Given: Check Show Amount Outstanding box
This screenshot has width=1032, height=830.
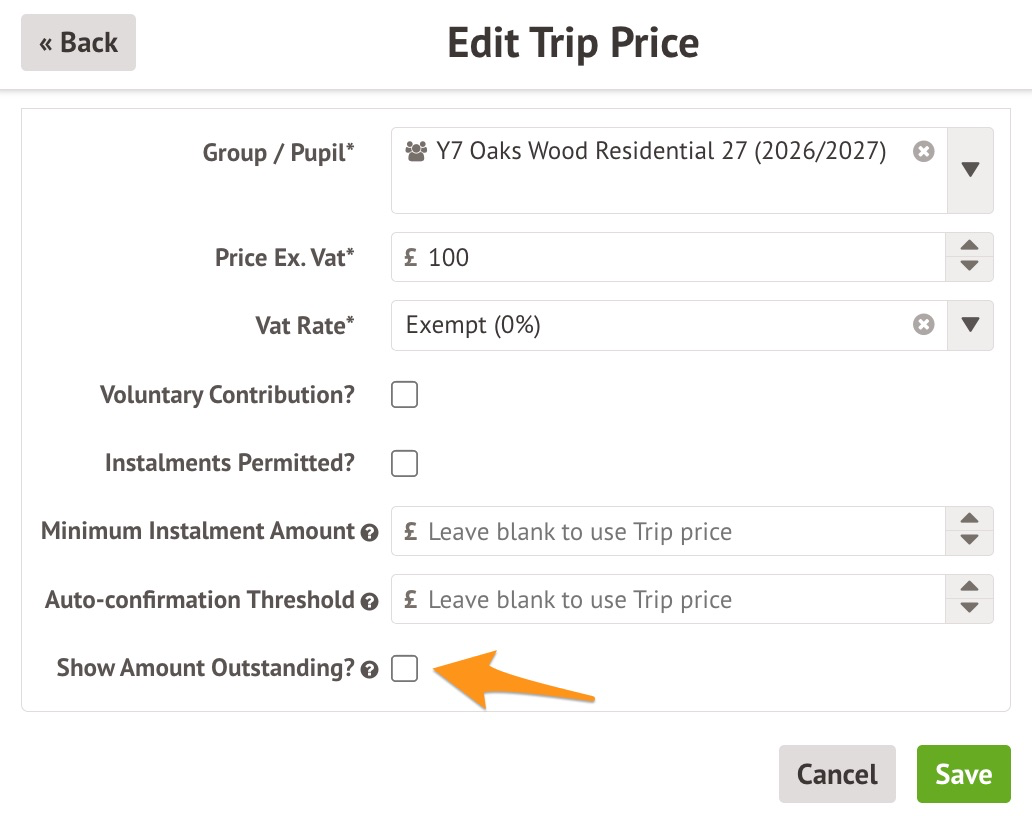Looking at the screenshot, I should click(x=404, y=668).
